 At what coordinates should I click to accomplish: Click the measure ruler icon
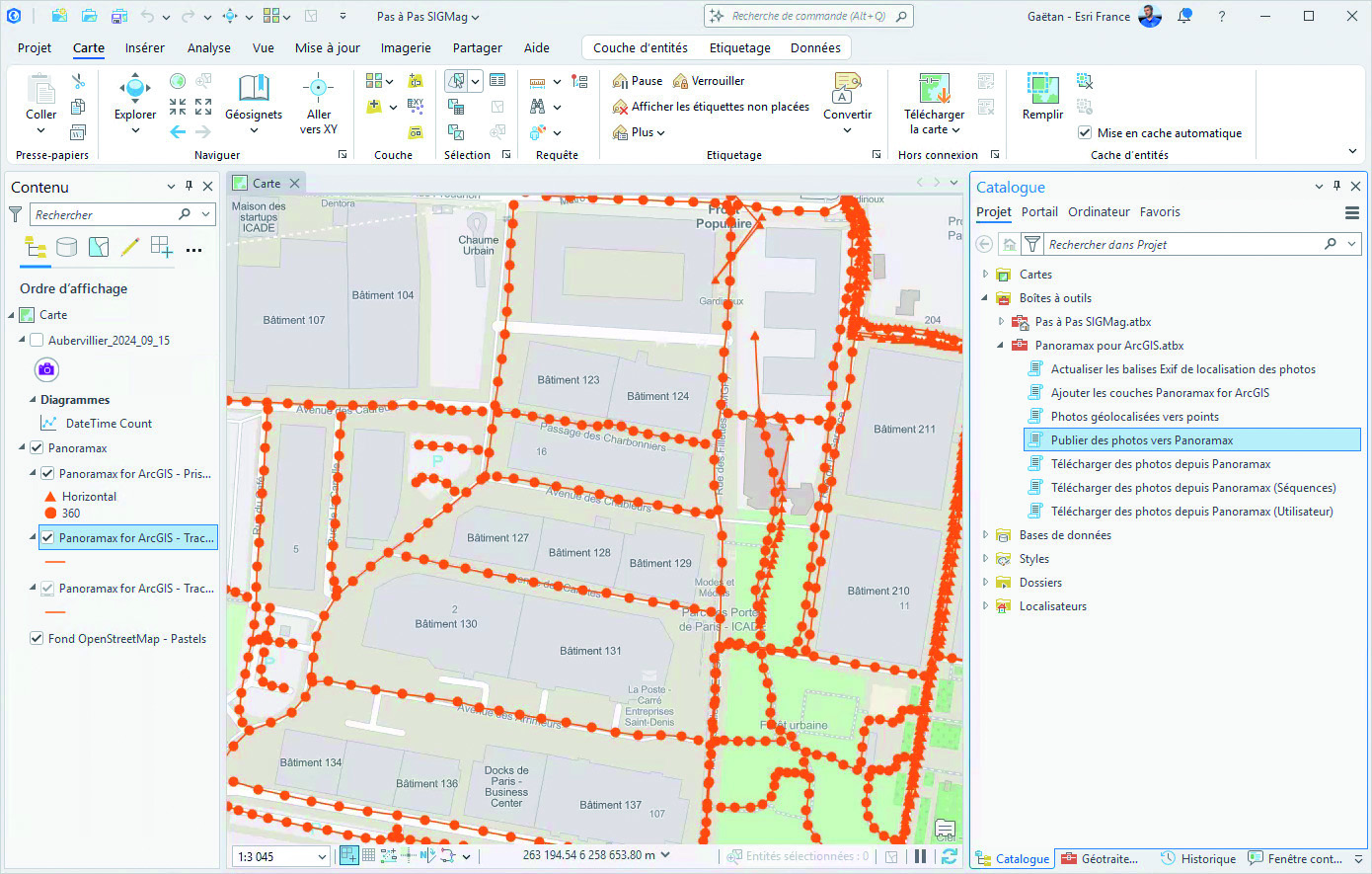(538, 82)
